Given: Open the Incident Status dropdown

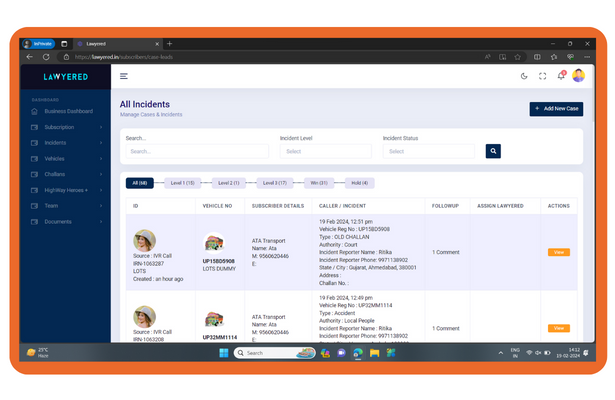Looking at the screenshot, I should tap(428, 151).
